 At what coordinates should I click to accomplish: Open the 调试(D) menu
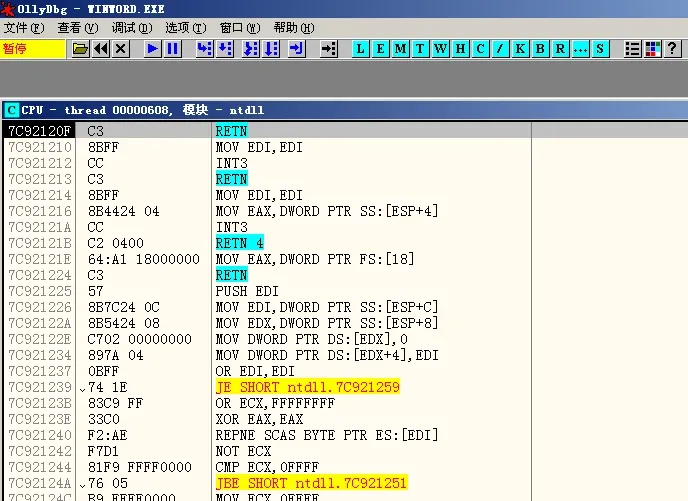pos(132,28)
